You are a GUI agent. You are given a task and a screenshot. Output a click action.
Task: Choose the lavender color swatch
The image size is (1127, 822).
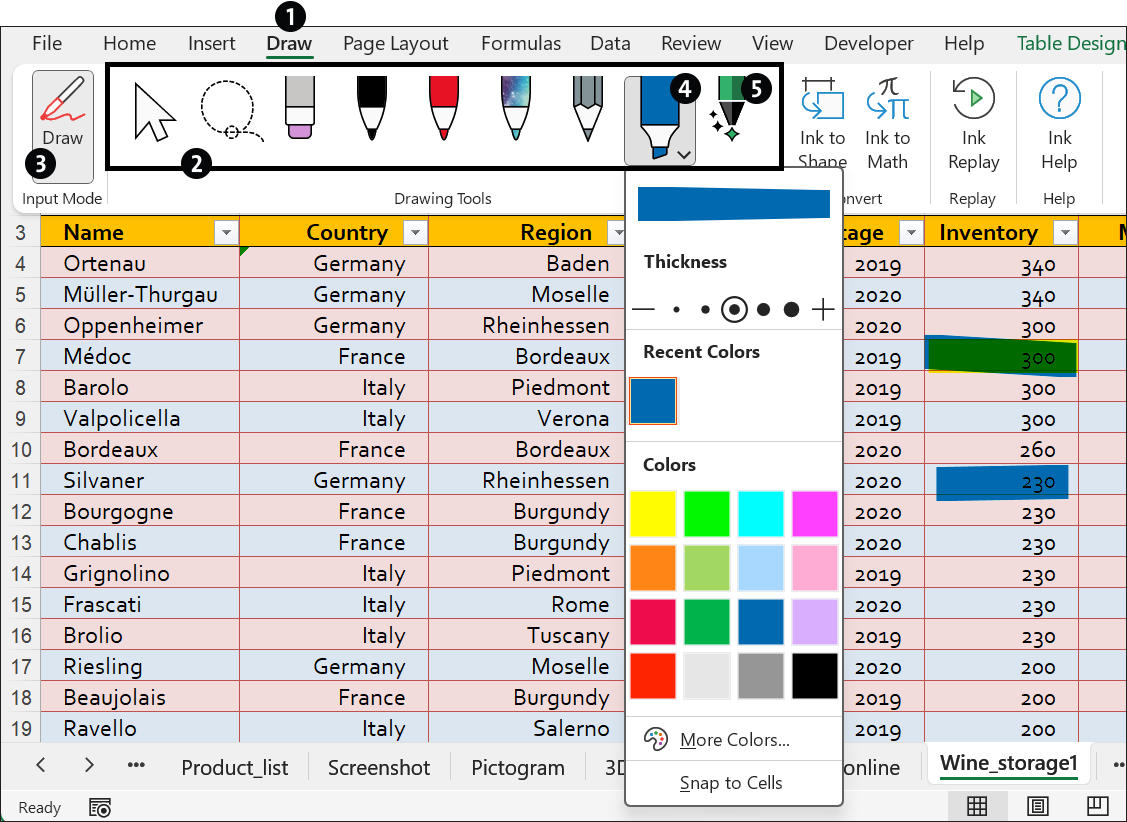click(x=814, y=622)
